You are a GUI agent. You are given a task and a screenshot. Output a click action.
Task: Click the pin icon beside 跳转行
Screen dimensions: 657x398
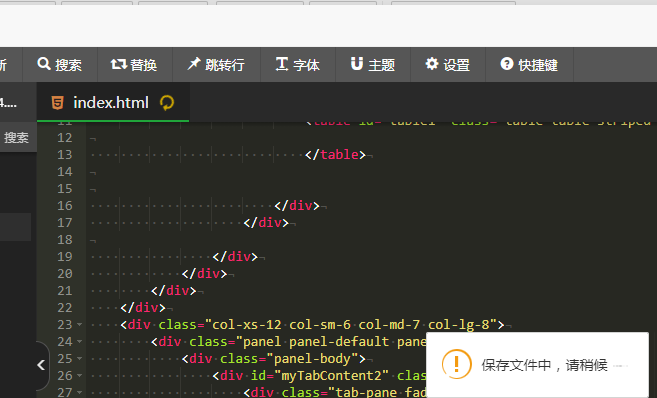[x=194, y=64]
